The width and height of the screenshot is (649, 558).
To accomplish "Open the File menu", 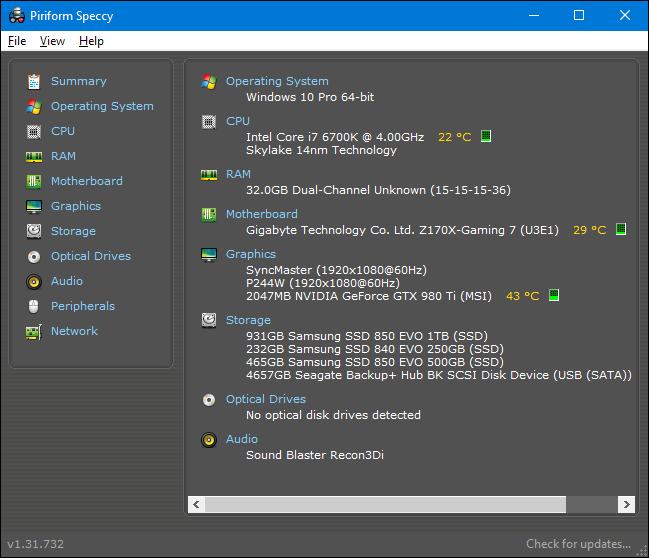I will [x=17, y=41].
